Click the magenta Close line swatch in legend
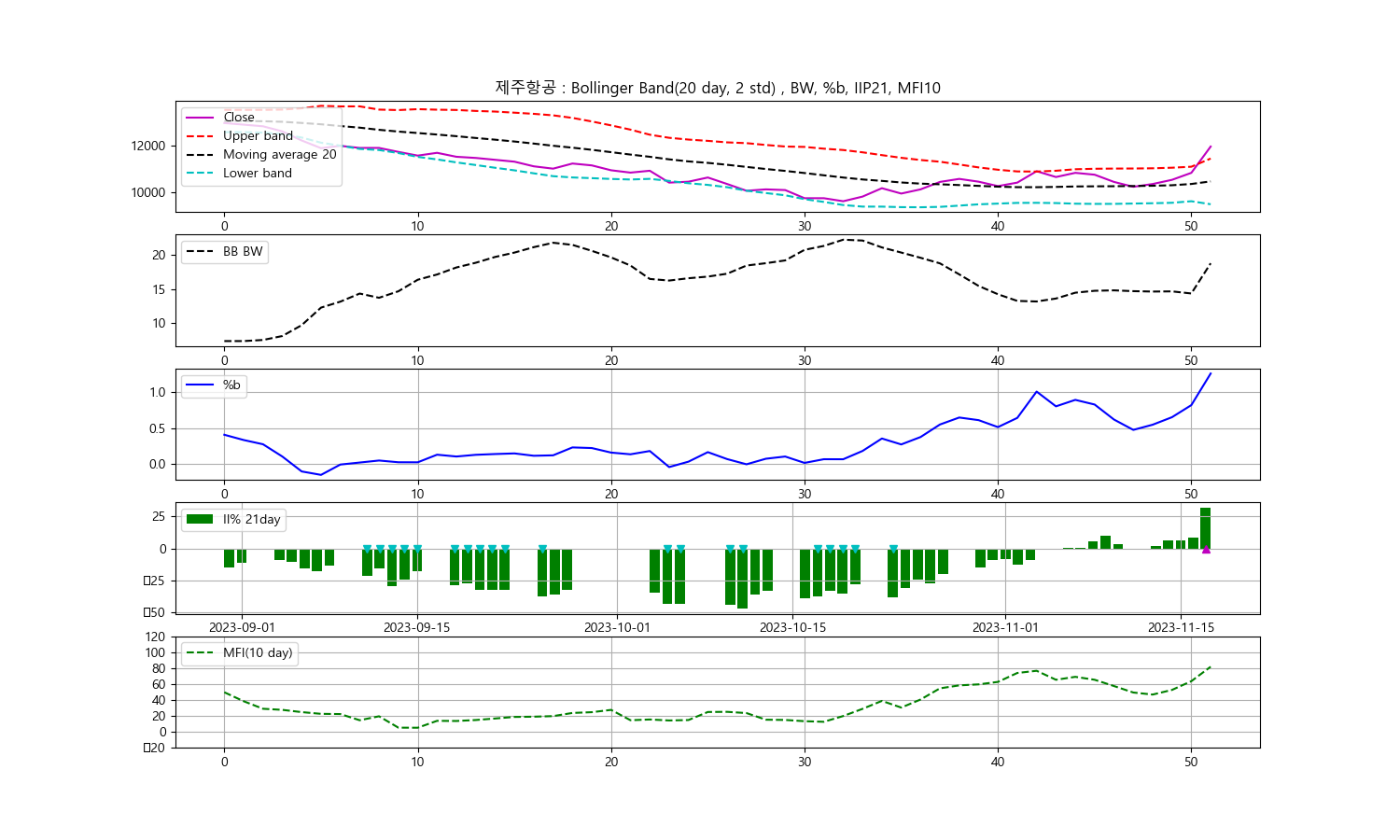Screen dimensions: 1400x840 [200, 118]
